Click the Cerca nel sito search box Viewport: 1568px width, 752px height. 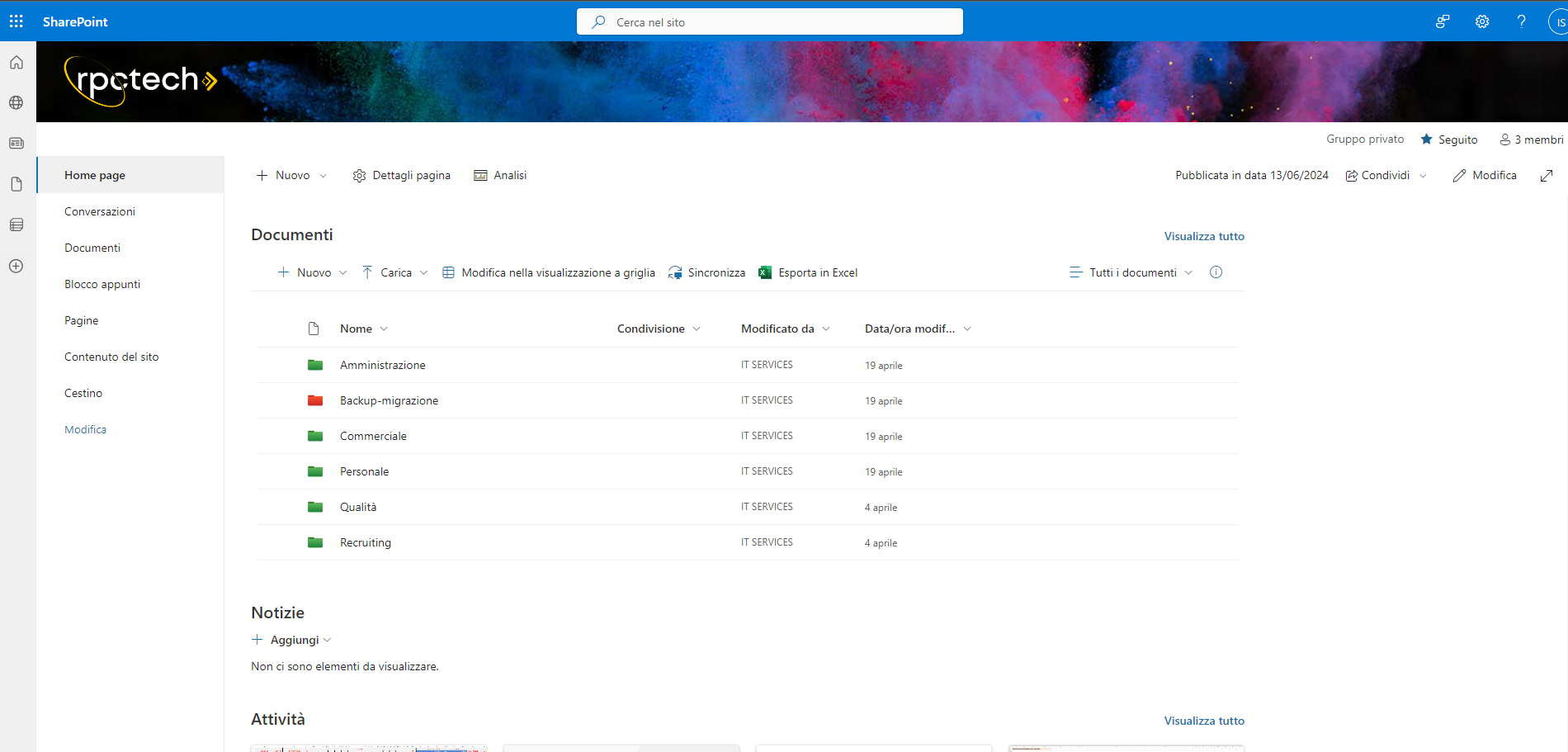[x=769, y=22]
